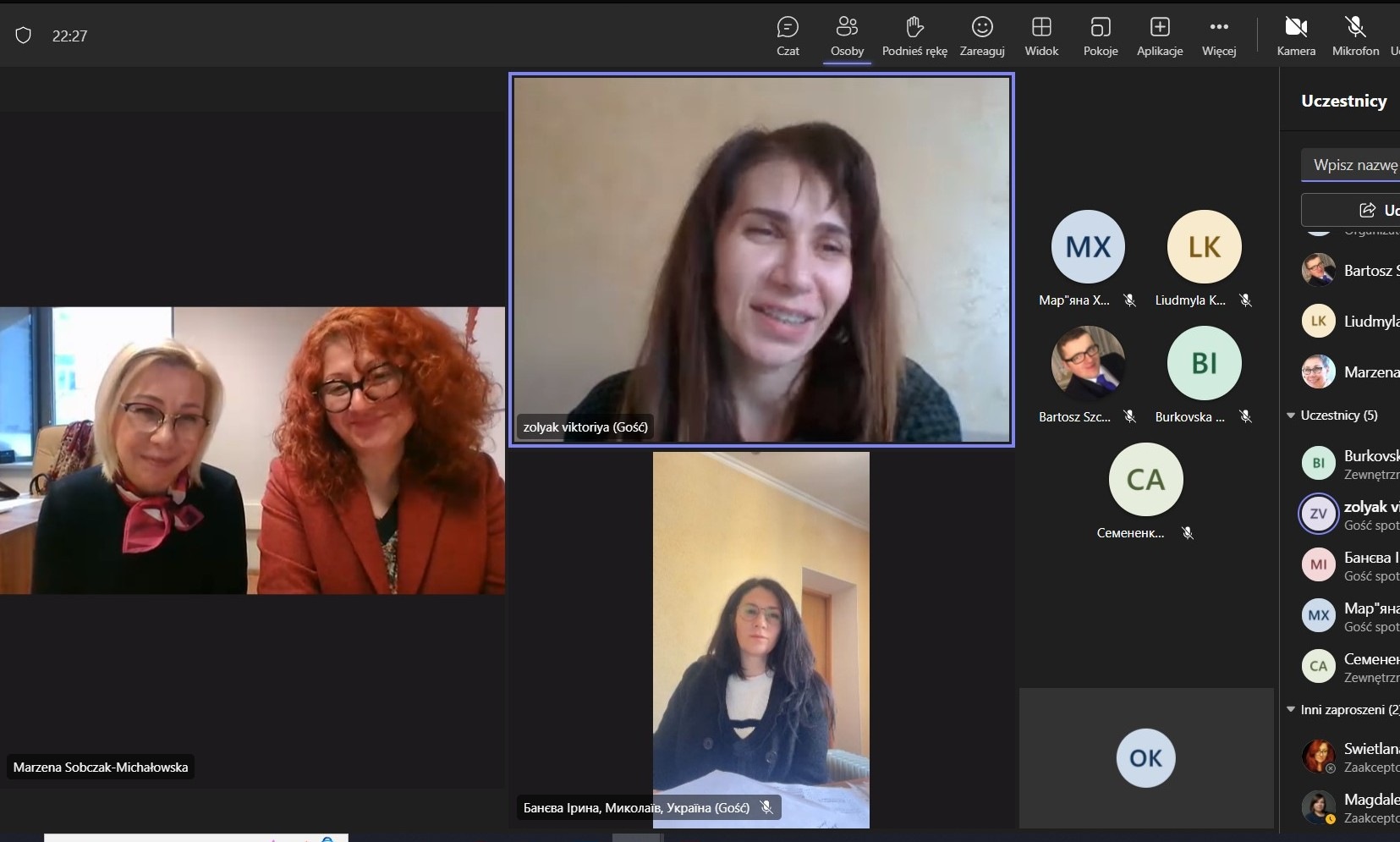Screen dimensions: 1400x842
Task: Open Aplikacje apps menu
Action: [1160, 36]
